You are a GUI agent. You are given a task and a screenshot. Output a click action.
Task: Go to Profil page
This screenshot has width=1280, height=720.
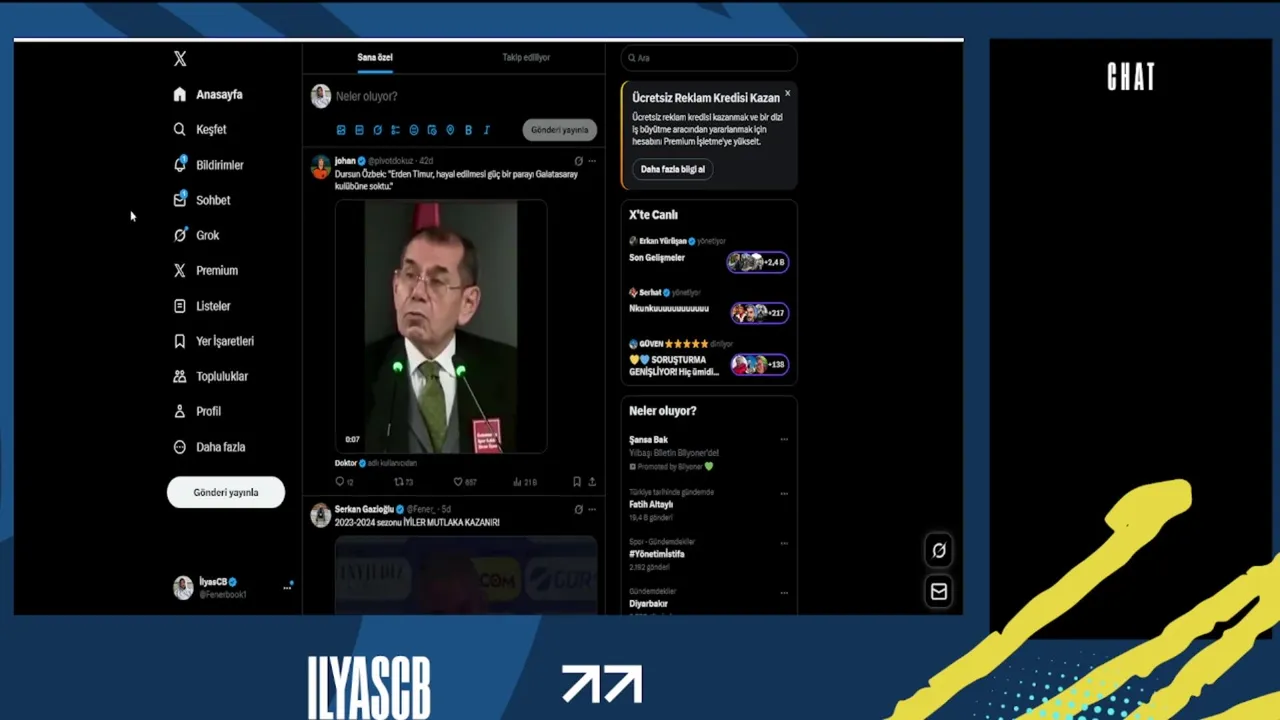click(197, 411)
